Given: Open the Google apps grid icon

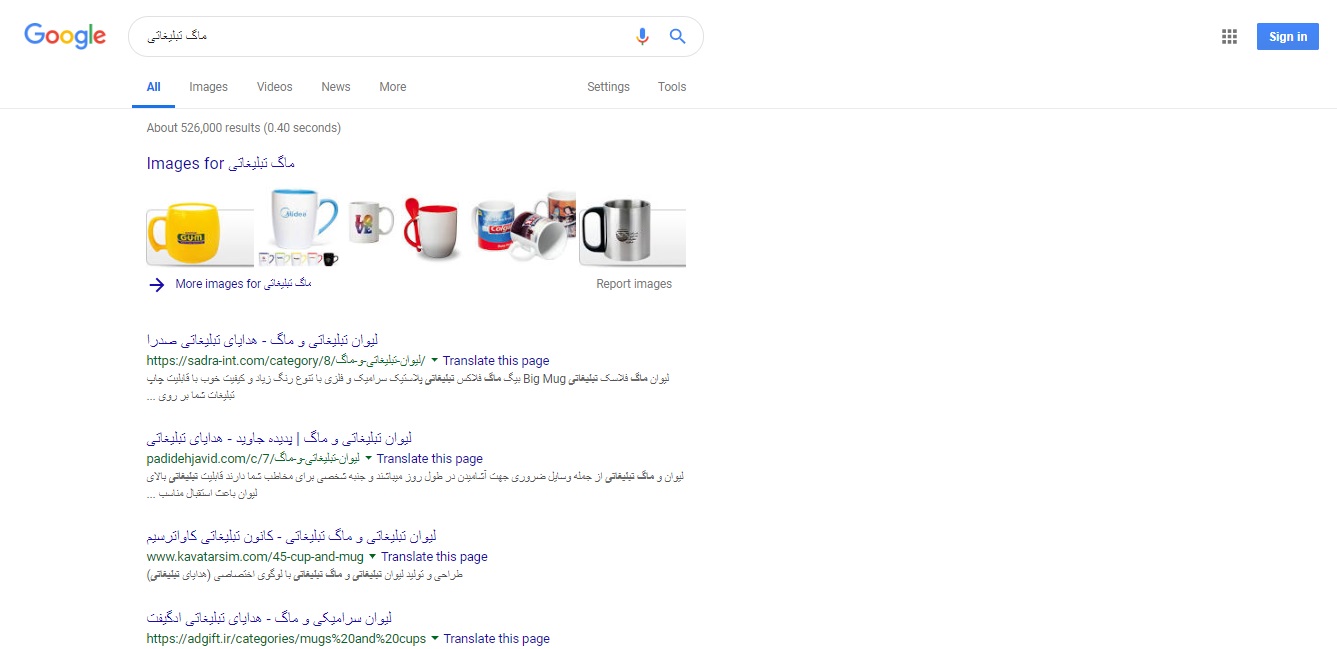Looking at the screenshot, I should tap(1229, 37).
